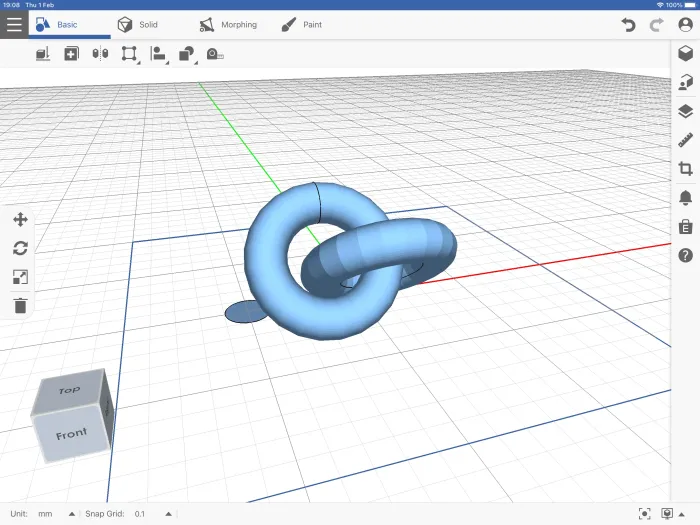Click the Undo arrow

[628, 24]
